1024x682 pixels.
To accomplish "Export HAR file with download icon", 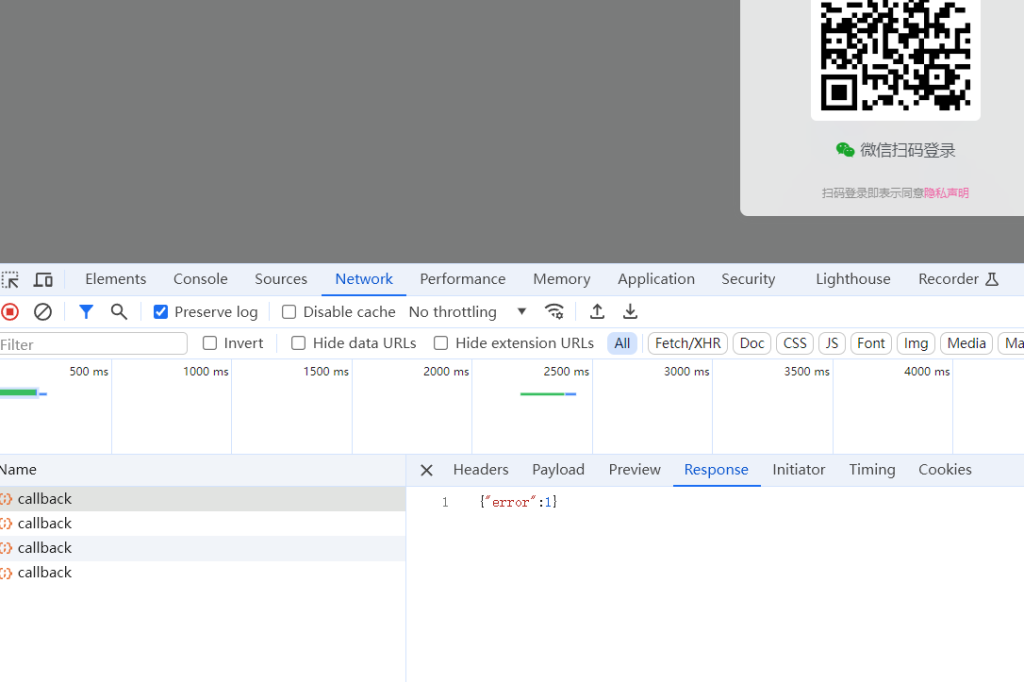I will click(x=630, y=312).
